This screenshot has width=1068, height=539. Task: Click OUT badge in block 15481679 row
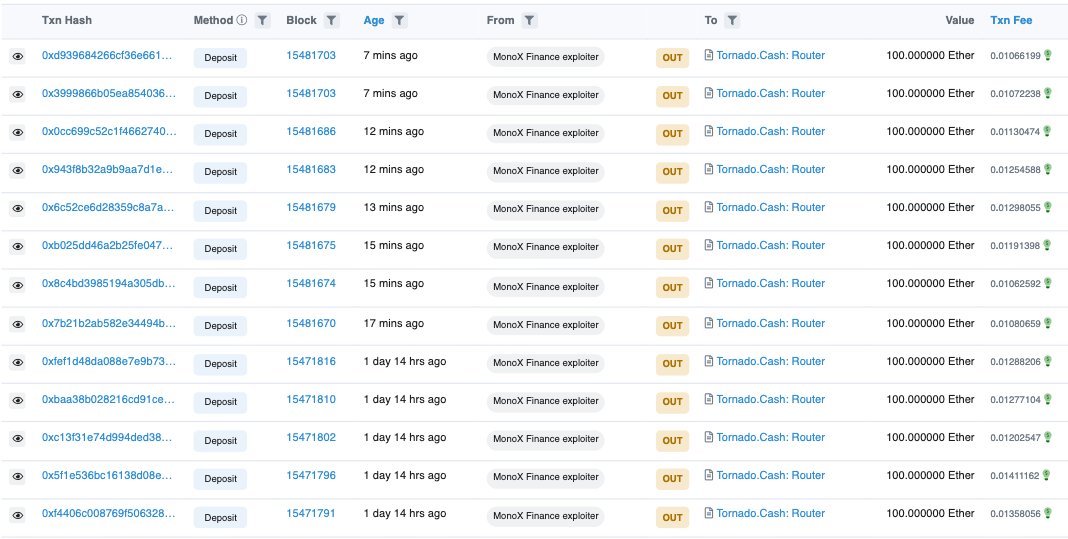coord(672,211)
